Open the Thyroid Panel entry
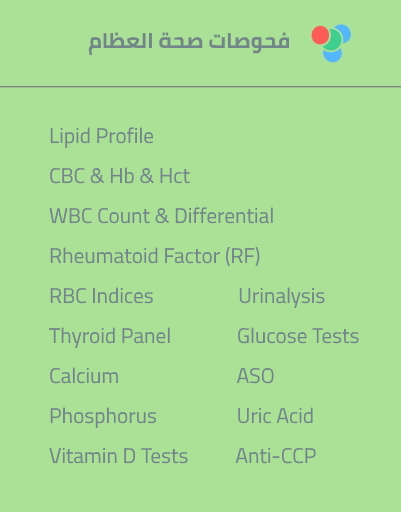Image resolution: width=401 pixels, height=512 pixels. tap(110, 336)
